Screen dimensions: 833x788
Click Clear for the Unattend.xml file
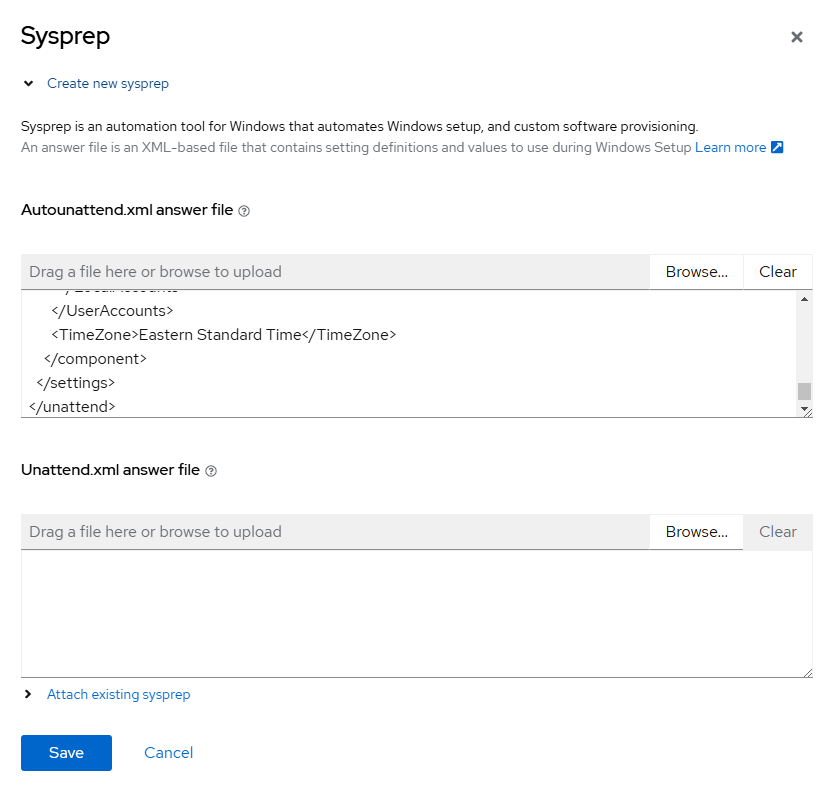(x=778, y=532)
